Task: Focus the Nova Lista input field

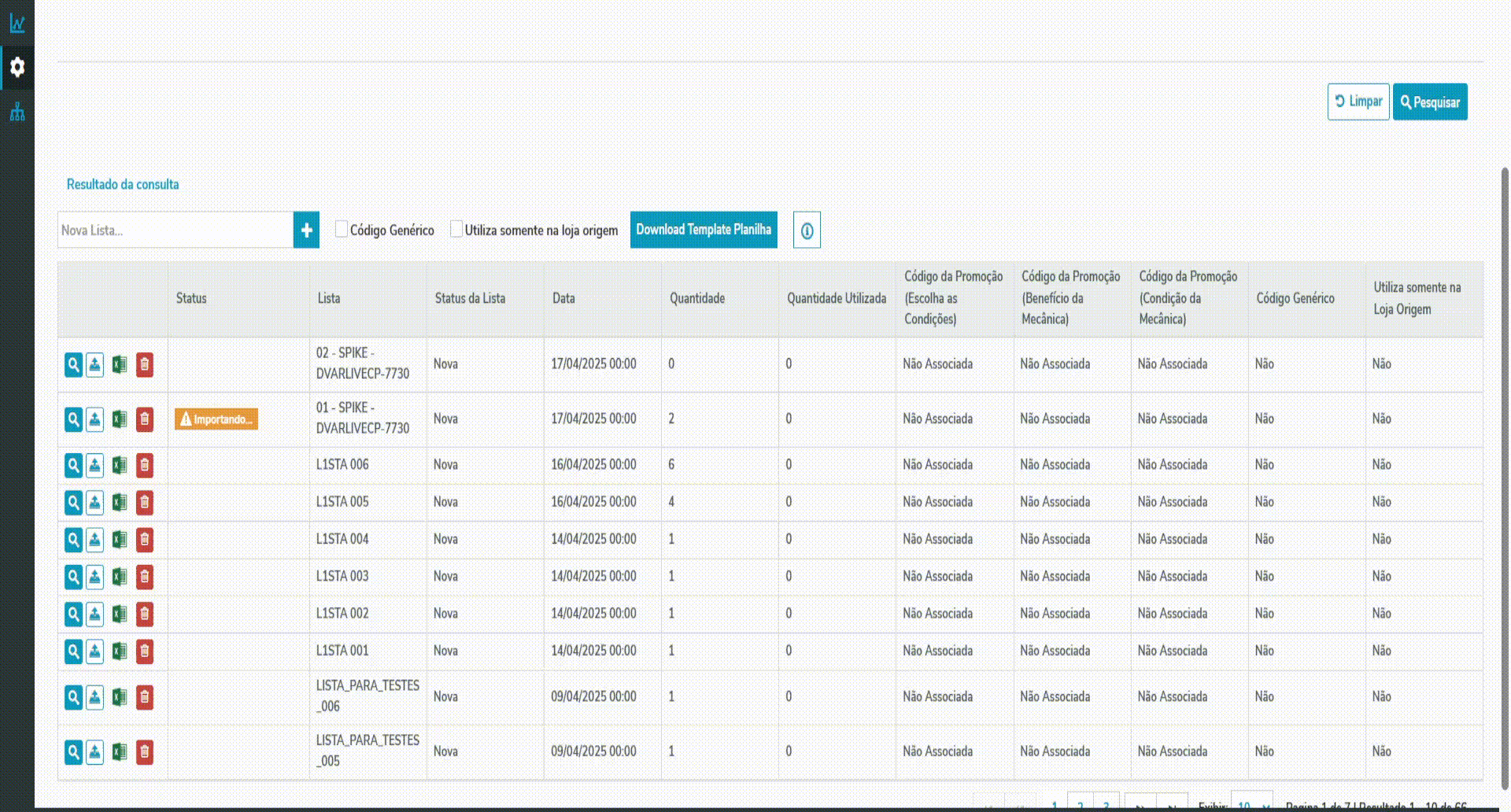Action: tap(175, 230)
